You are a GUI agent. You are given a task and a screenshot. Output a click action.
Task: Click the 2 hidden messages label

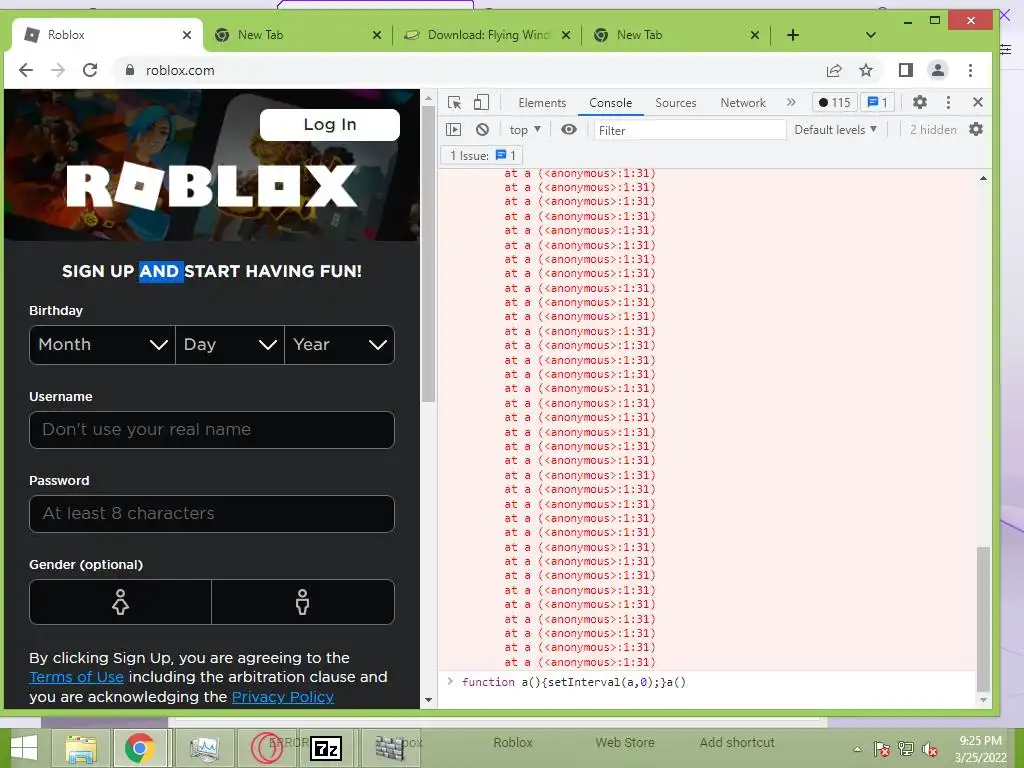933,129
